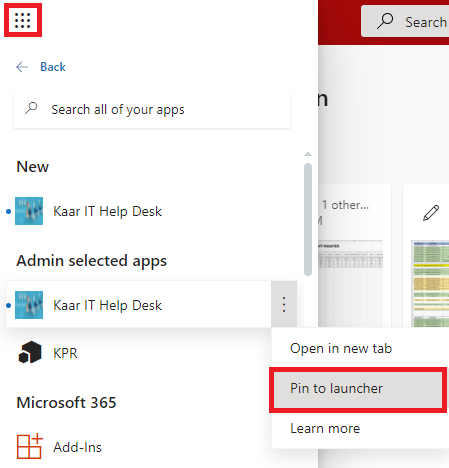Open Kaar IT Help Desk under New
The height and width of the screenshot is (468, 449).
click(x=29, y=211)
